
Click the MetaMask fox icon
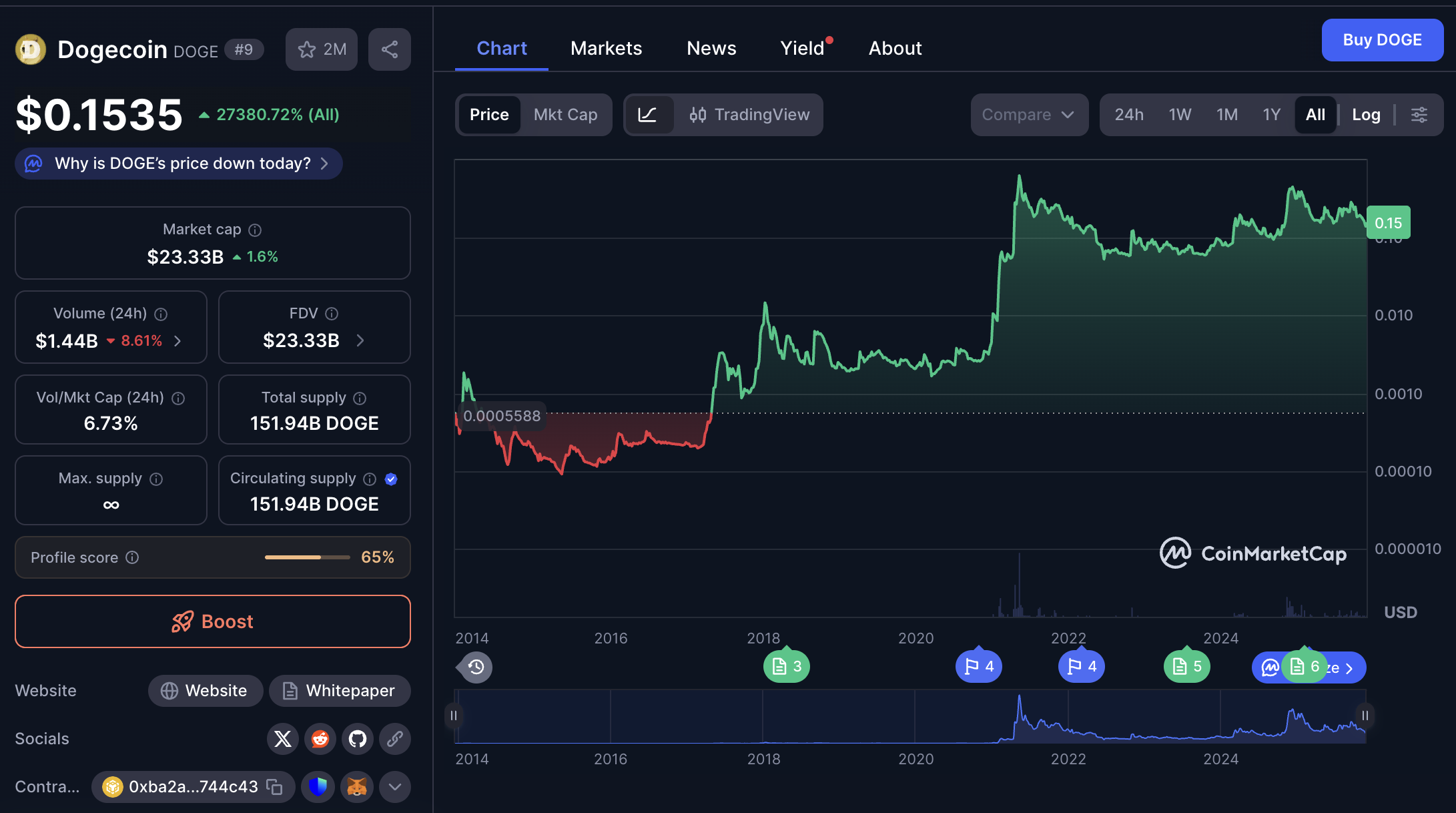point(357,787)
